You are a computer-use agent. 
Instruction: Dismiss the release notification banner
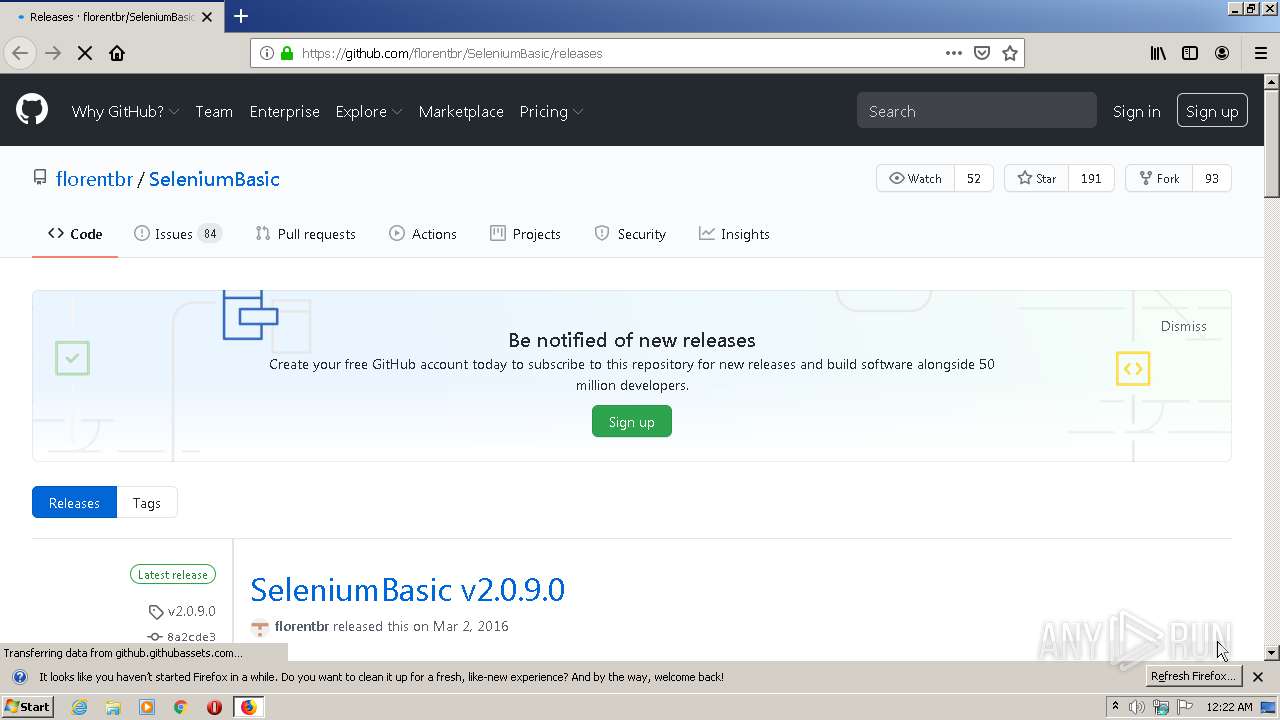pyautogui.click(x=1183, y=326)
